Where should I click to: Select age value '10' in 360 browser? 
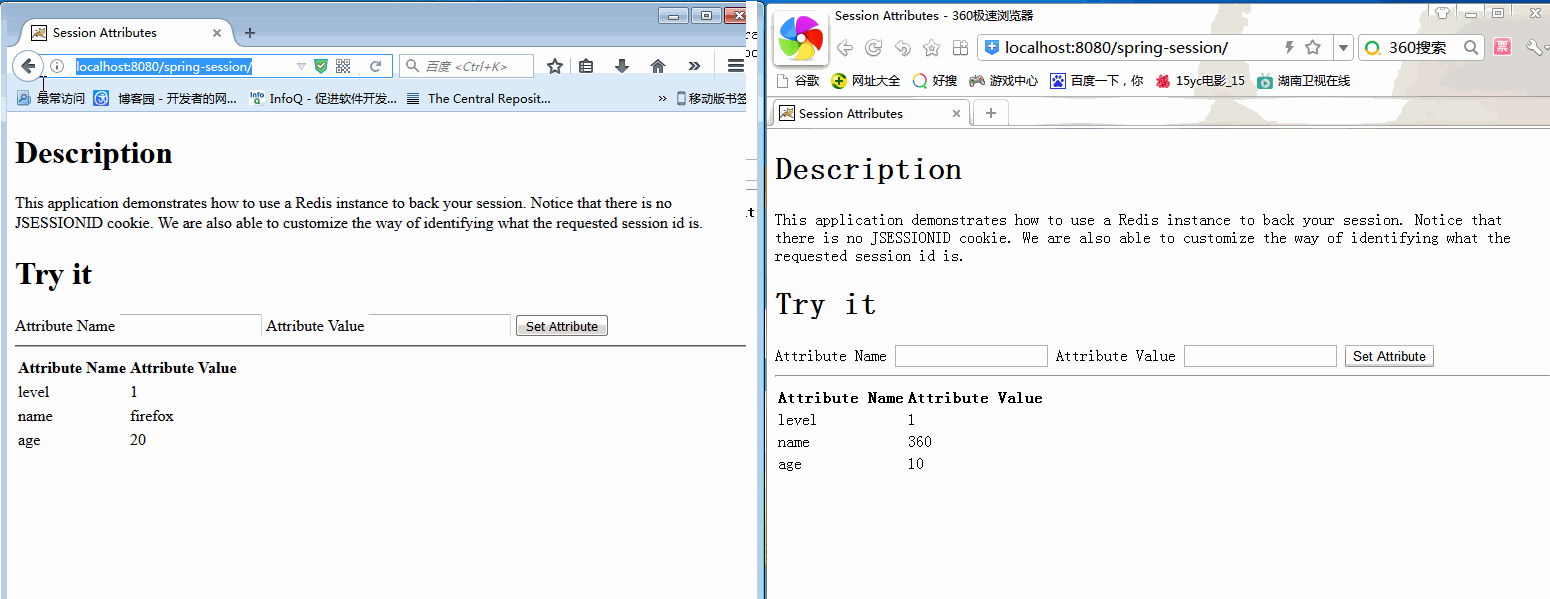click(916, 464)
